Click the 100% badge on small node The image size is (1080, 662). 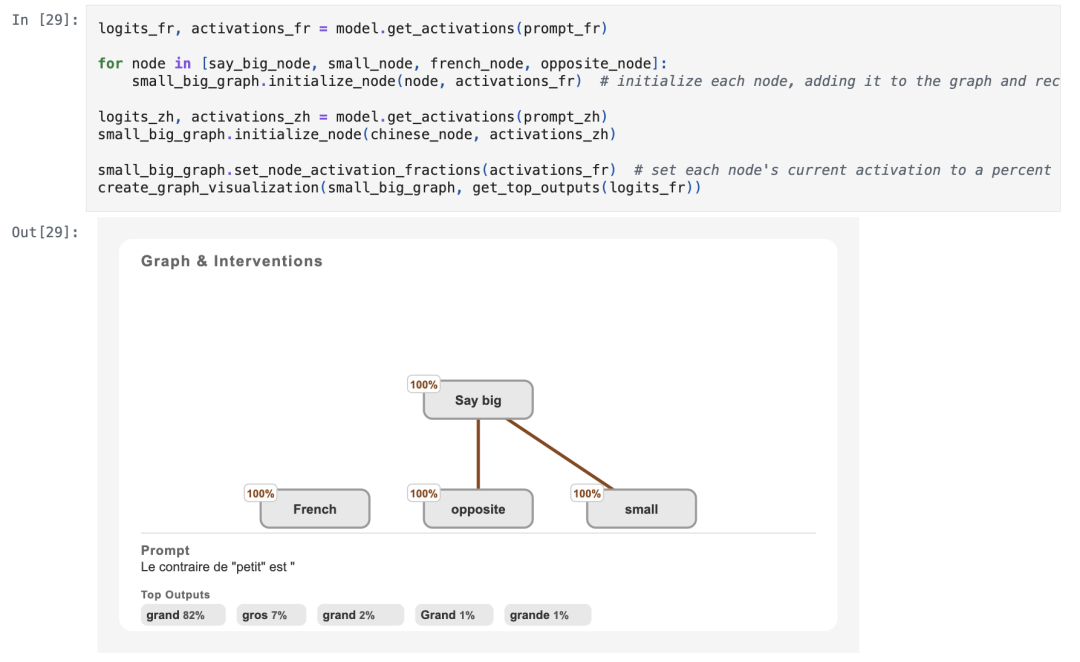[587, 493]
